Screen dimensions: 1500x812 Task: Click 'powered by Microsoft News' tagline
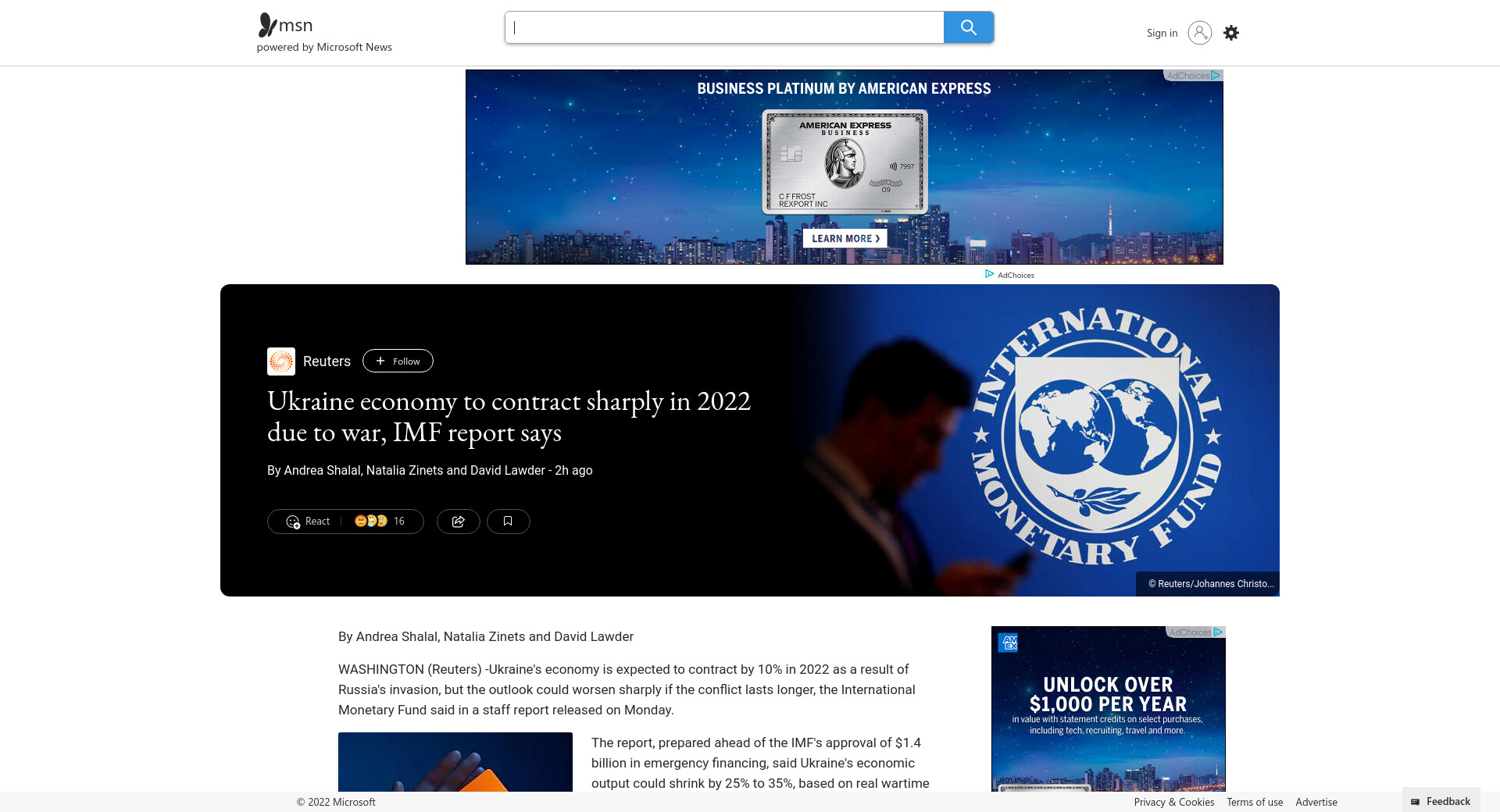pyautogui.click(x=324, y=47)
